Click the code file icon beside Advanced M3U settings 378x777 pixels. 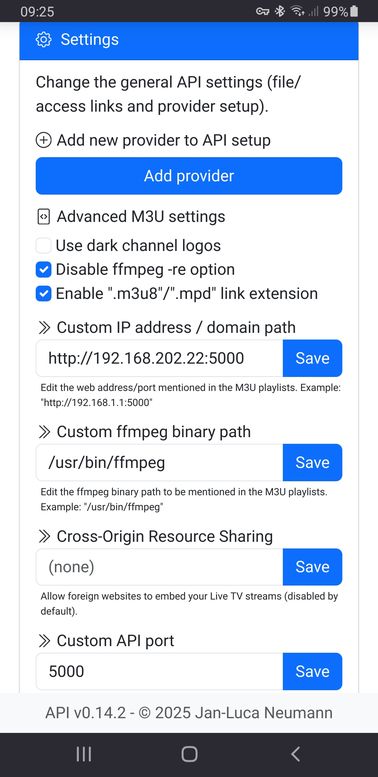pos(44,217)
